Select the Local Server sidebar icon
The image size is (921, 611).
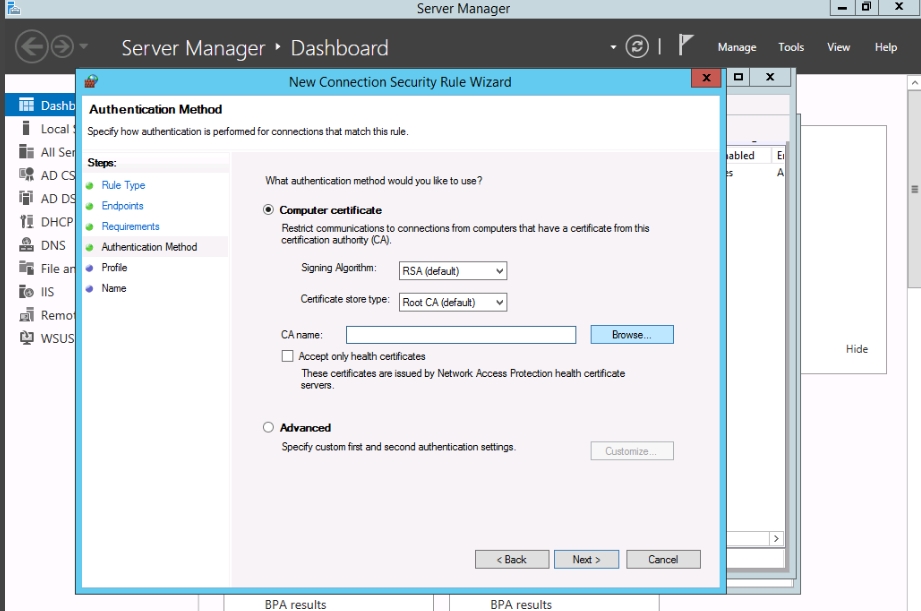[x=26, y=129]
